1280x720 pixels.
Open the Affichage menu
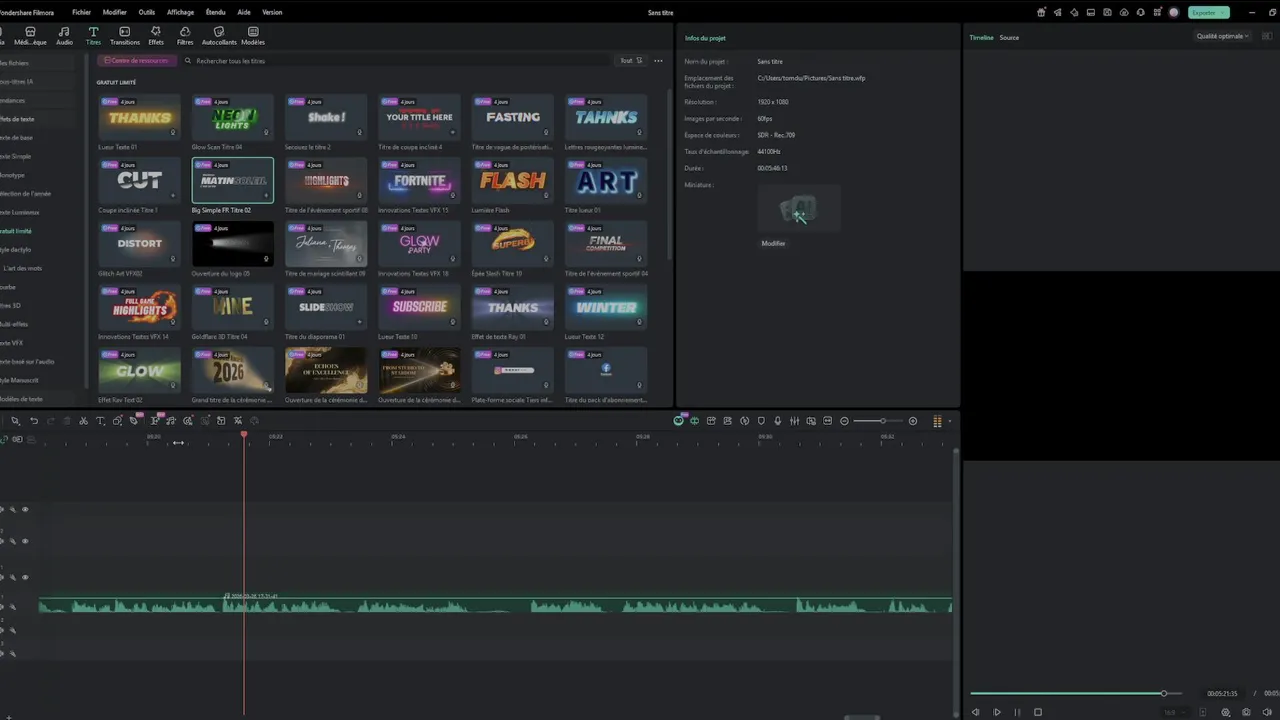pyautogui.click(x=180, y=12)
